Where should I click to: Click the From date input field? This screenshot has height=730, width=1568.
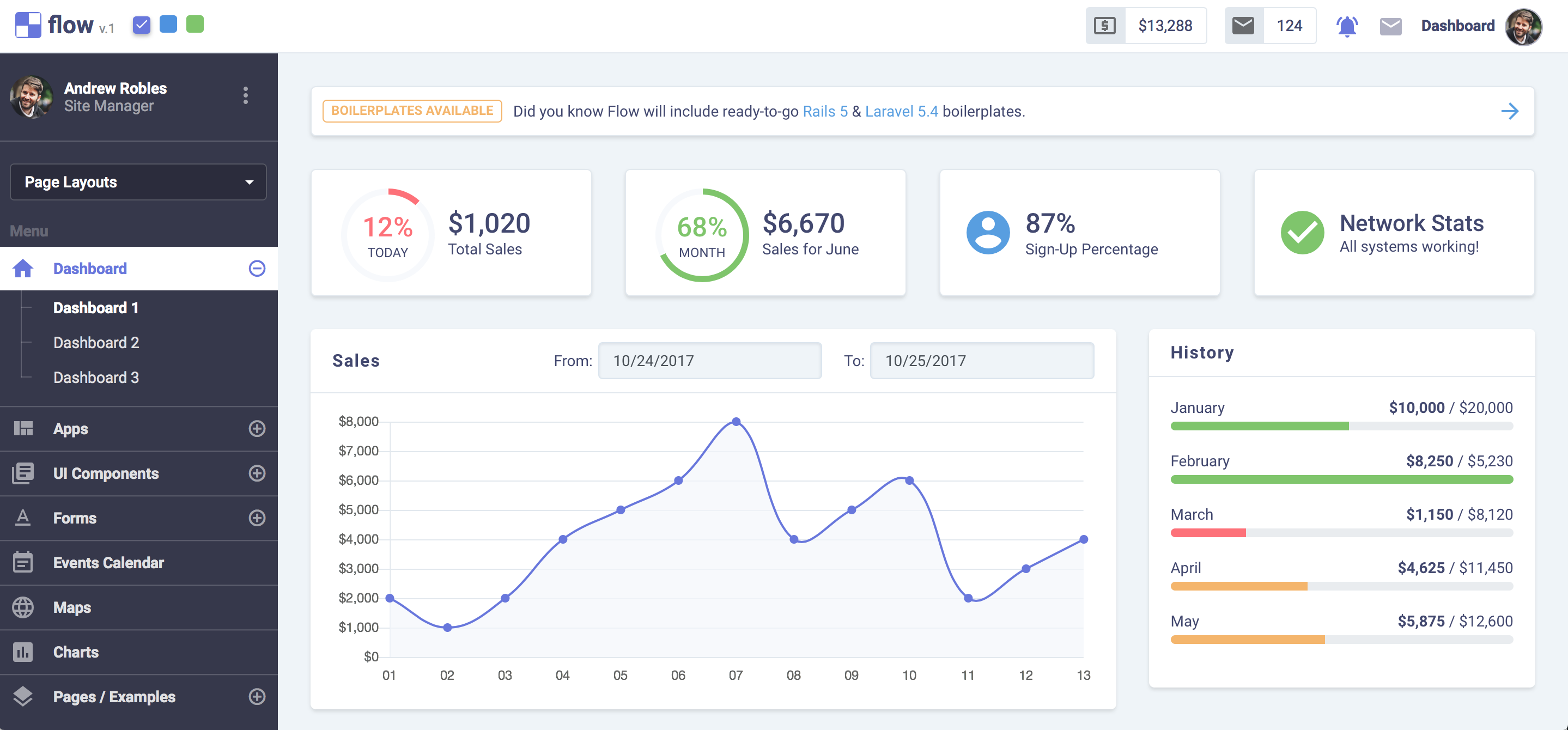(710, 361)
